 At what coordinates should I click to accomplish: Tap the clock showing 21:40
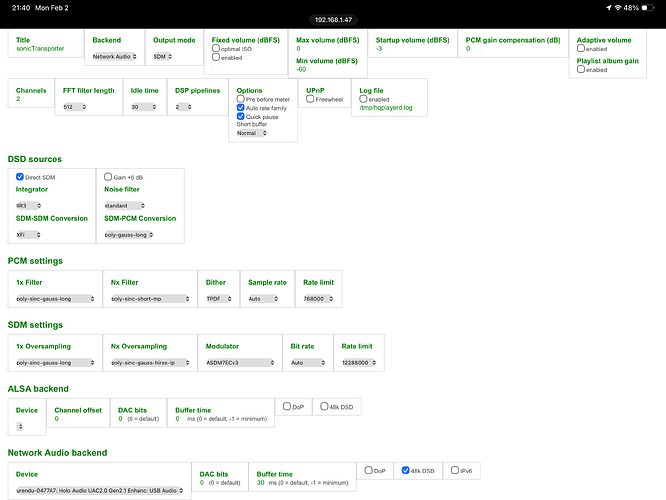17,7
